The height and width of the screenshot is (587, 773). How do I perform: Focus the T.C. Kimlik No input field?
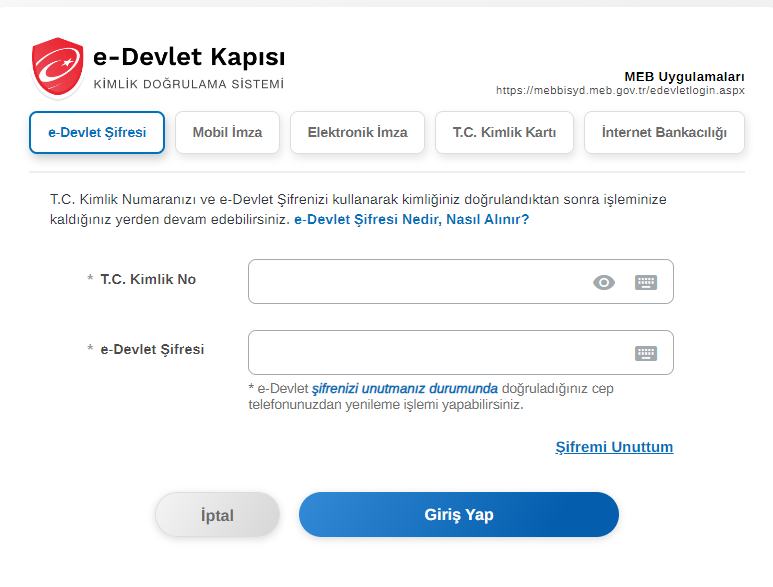click(x=460, y=281)
